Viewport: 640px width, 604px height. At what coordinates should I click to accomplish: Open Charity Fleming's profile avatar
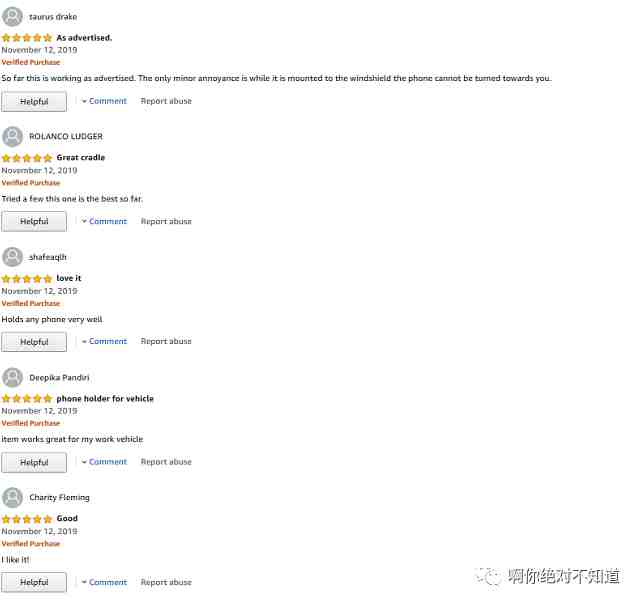pos(12,497)
